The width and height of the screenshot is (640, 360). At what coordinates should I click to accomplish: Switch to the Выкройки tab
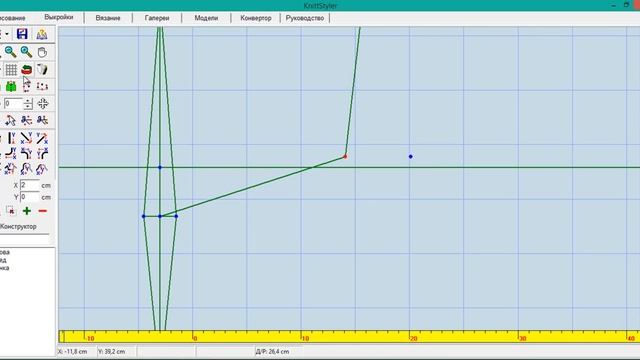[x=59, y=17]
